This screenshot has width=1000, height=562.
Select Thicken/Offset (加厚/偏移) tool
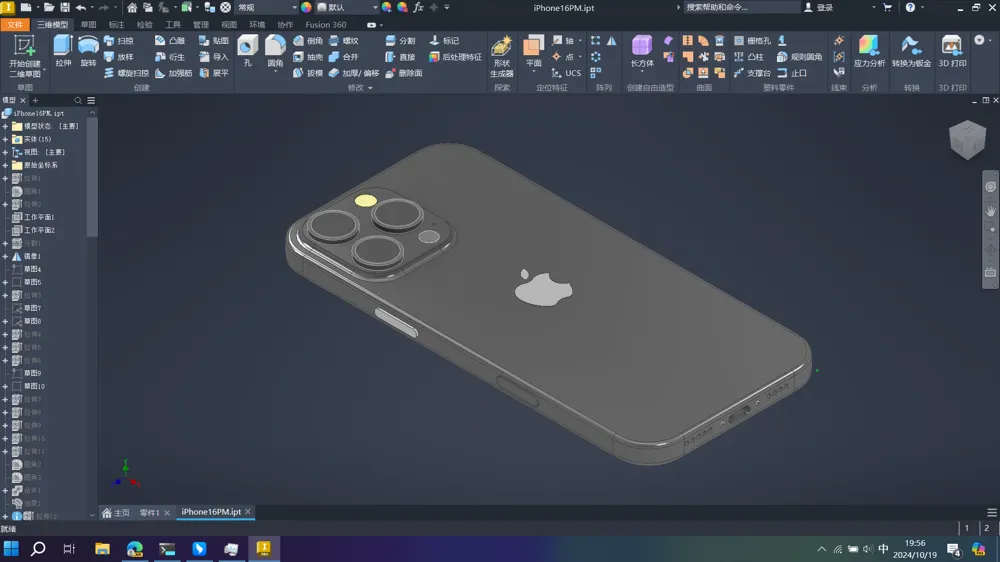[354, 73]
